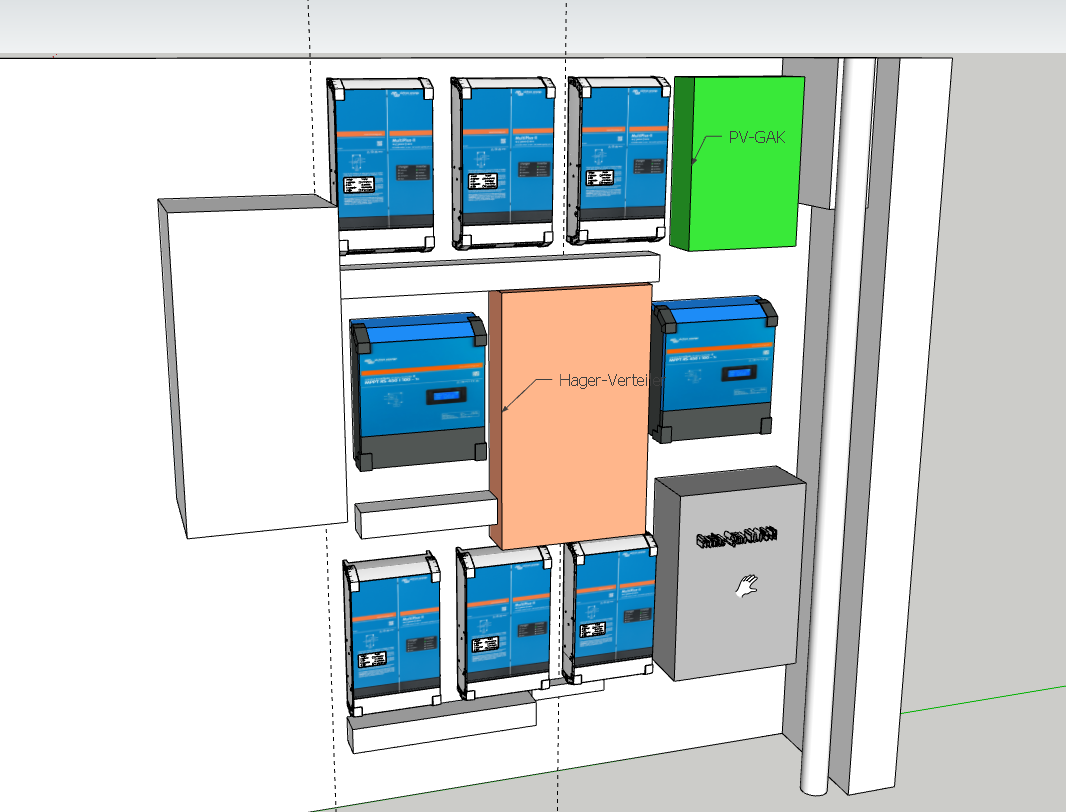
Task: Click the LCD display on right MPPT unit
Action: pos(735,371)
